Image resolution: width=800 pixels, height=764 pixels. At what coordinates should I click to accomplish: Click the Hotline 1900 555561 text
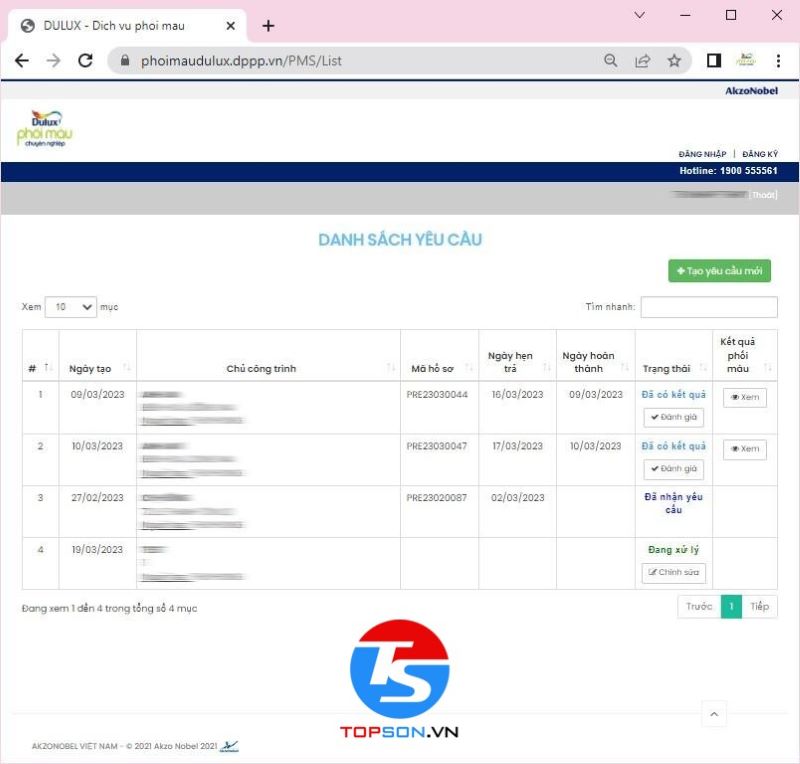pyautogui.click(x=728, y=171)
